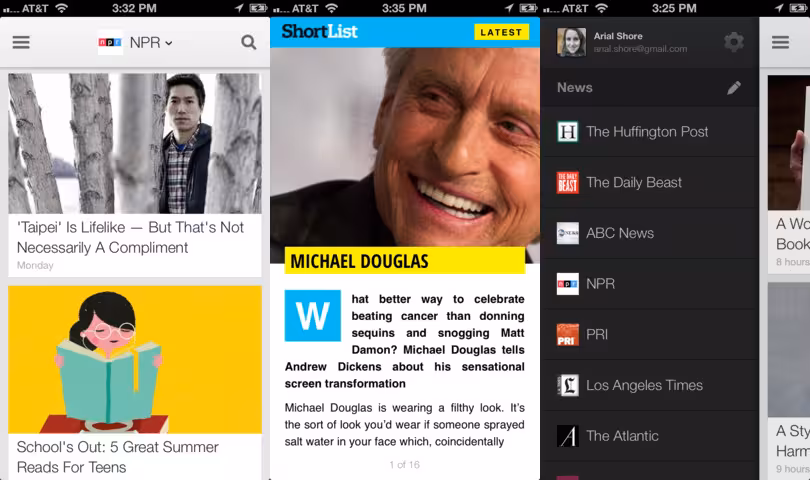Open the summer reads illustration card
The width and height of the screenshot is (810, 480).
tap(135, 360)
